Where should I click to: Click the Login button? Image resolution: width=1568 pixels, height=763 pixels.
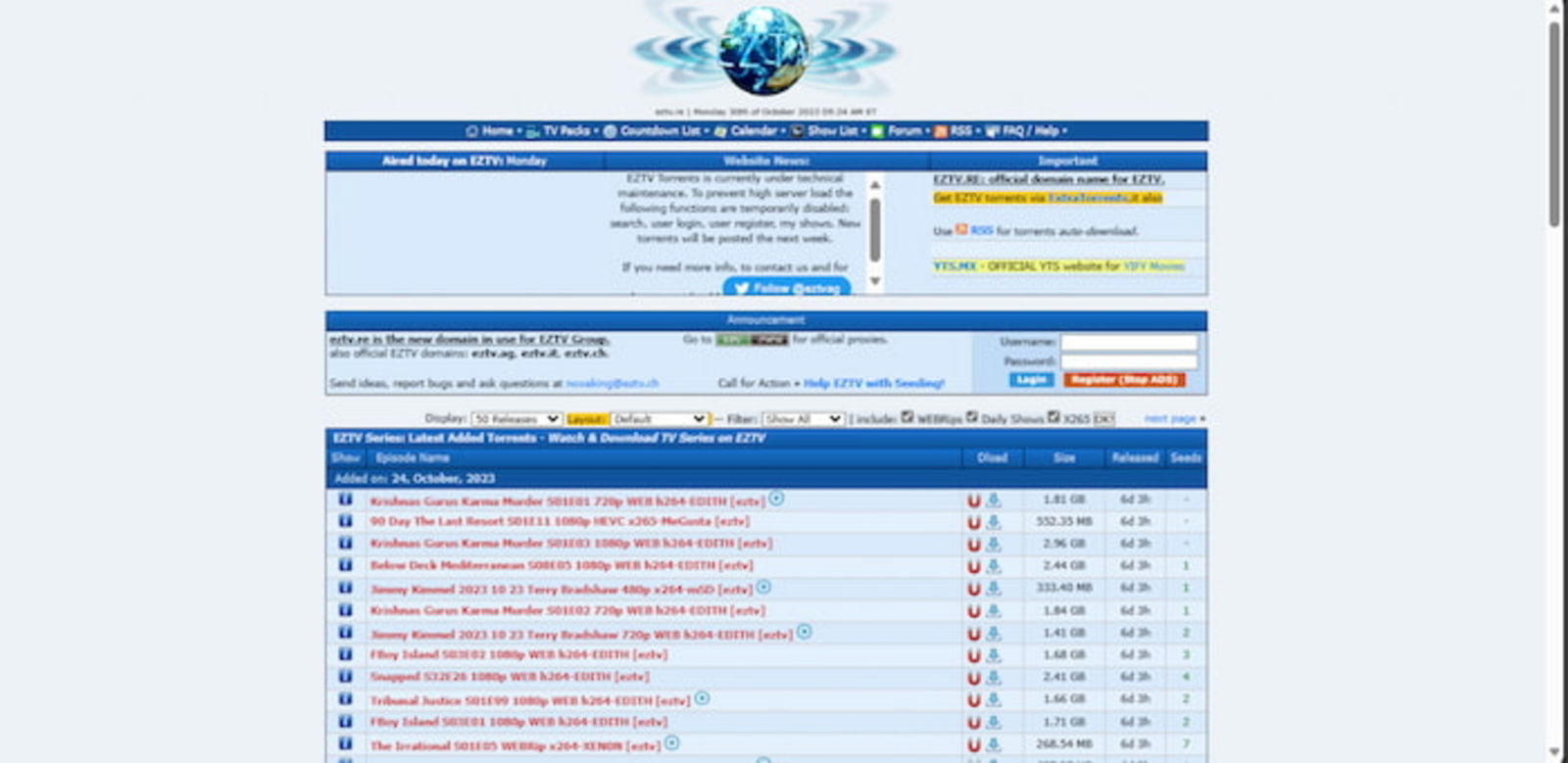(1031, 379)
